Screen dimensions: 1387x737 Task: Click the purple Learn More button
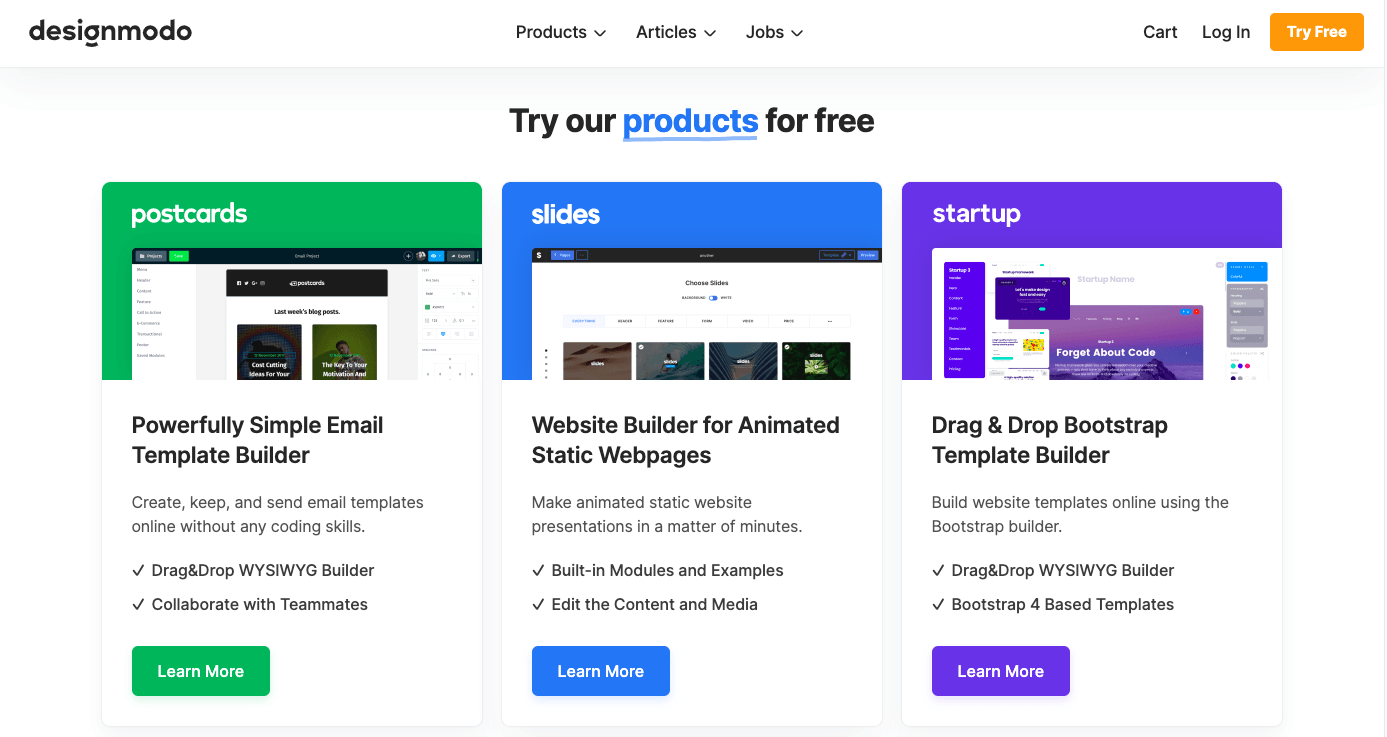(1001, 671)
